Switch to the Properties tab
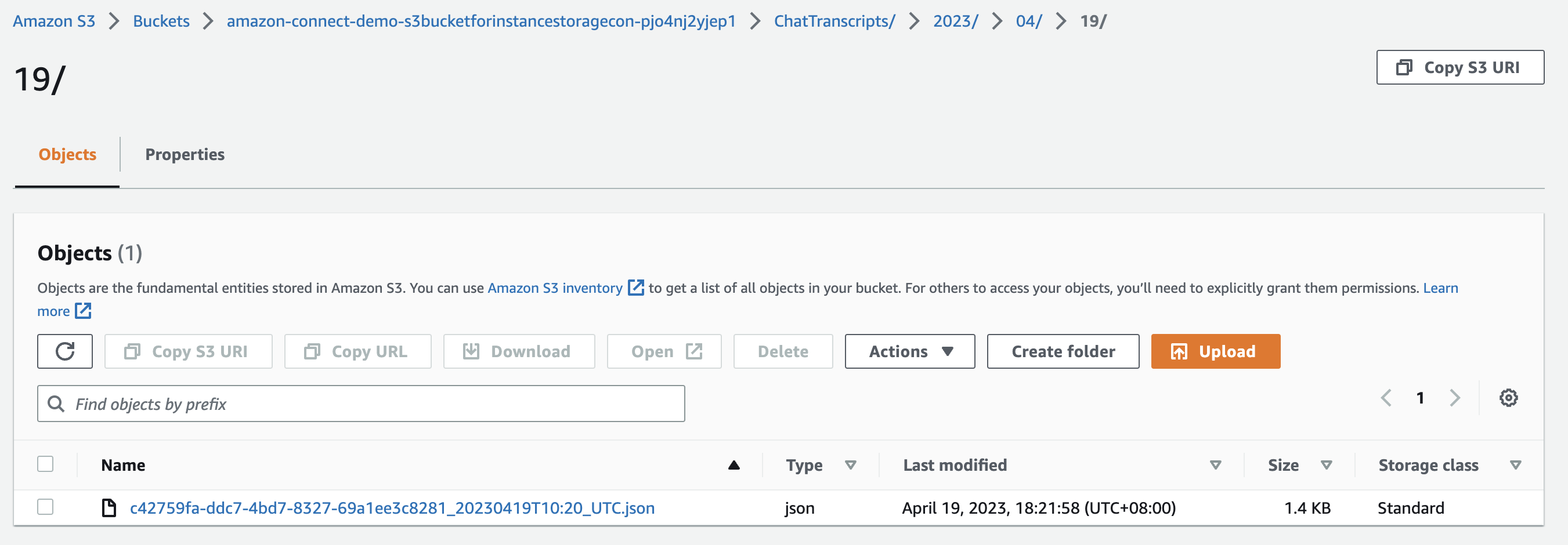The image size is (1568, 545). coord(185,154)
